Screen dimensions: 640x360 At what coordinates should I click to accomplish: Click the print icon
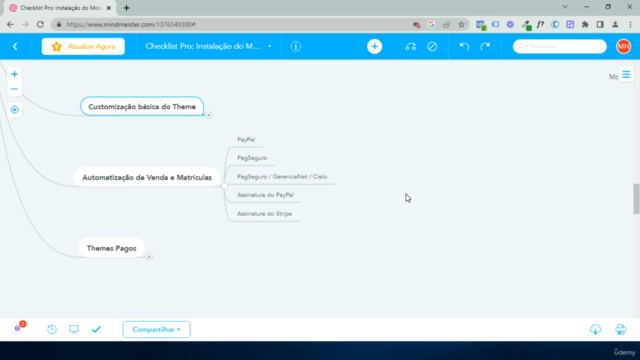[x=620, y=329]
